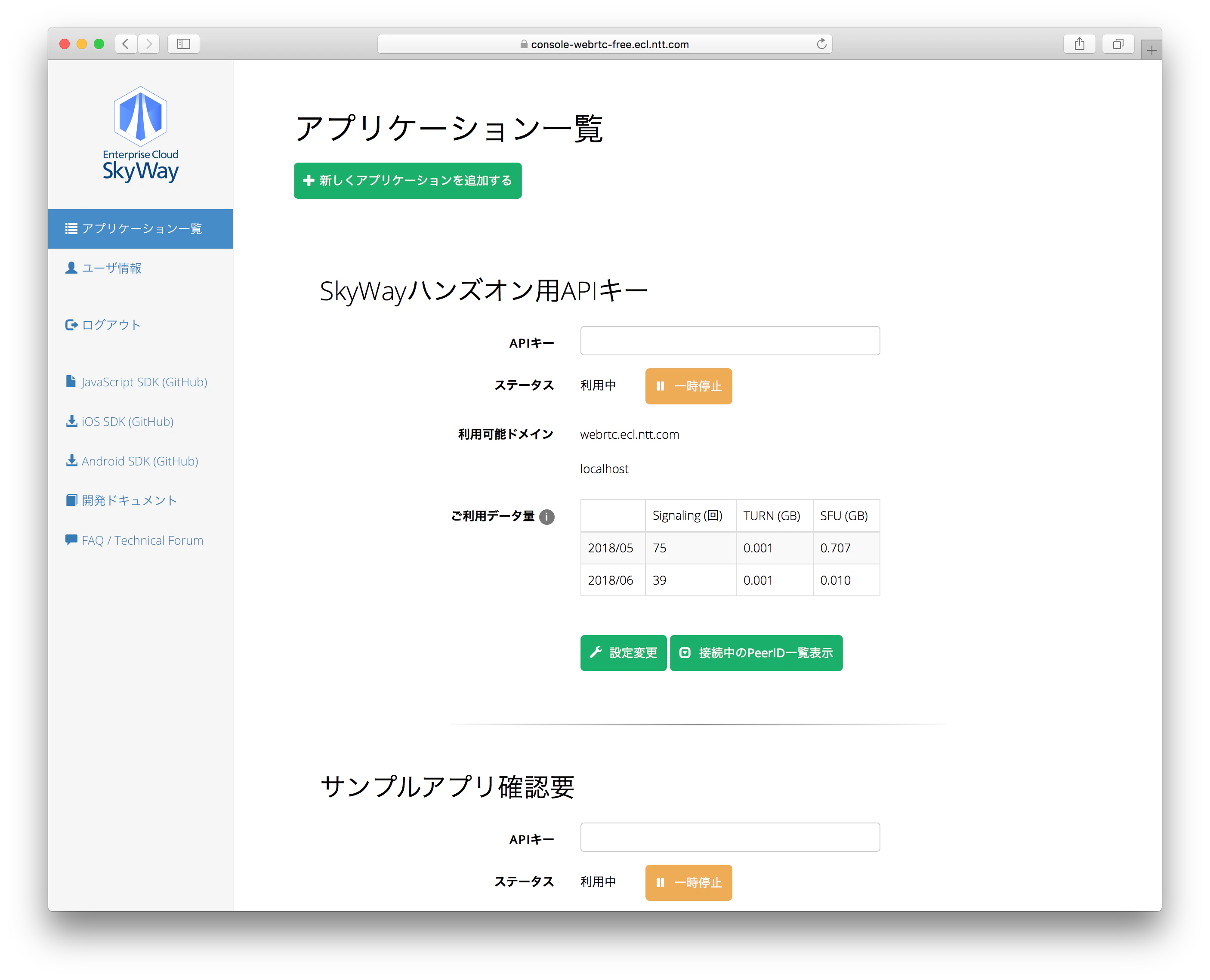
Task: Click the address bar showing console-webrtc-free.ecl.ntt.com
Action: (605, 44)
